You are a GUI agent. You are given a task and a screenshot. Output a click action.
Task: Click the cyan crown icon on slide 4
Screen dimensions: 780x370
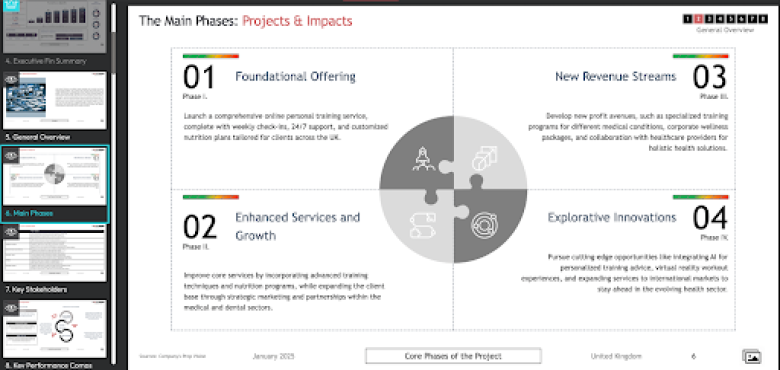click(11, 6)
